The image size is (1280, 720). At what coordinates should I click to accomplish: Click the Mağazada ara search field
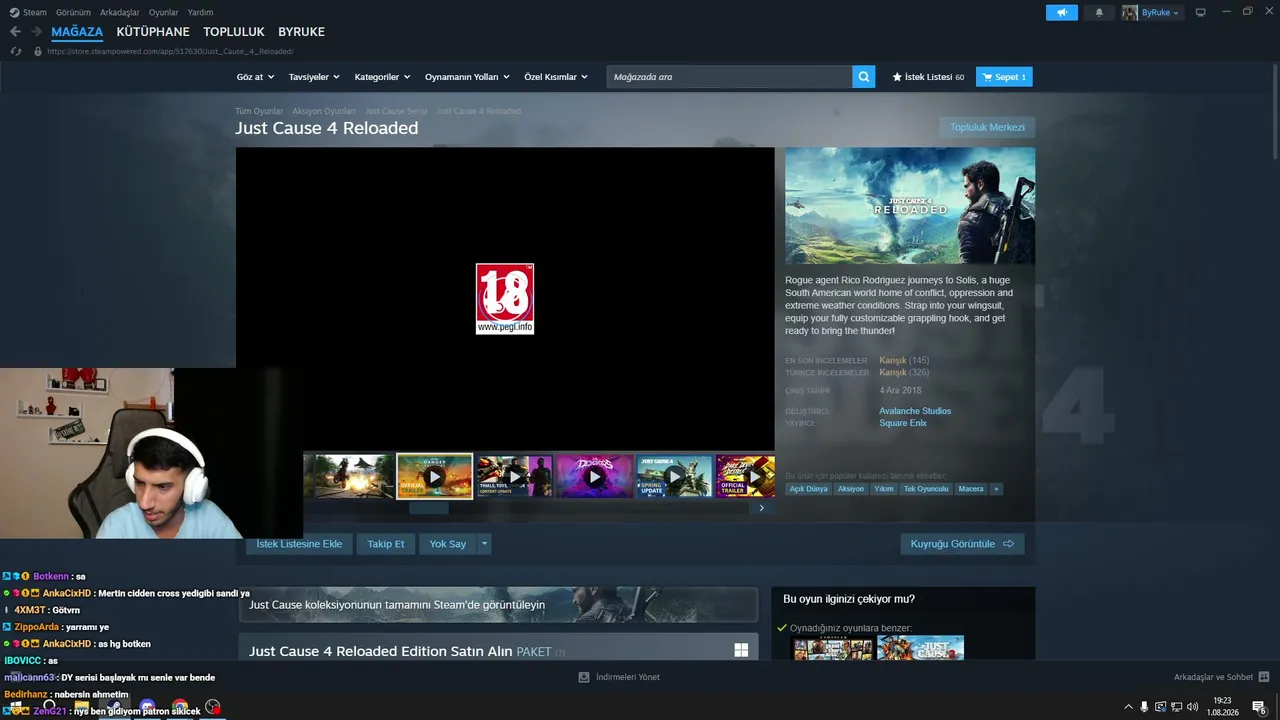point(730,77)
